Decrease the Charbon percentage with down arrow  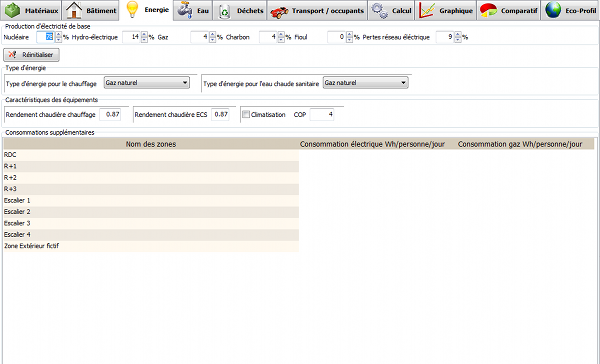point(281,40)
